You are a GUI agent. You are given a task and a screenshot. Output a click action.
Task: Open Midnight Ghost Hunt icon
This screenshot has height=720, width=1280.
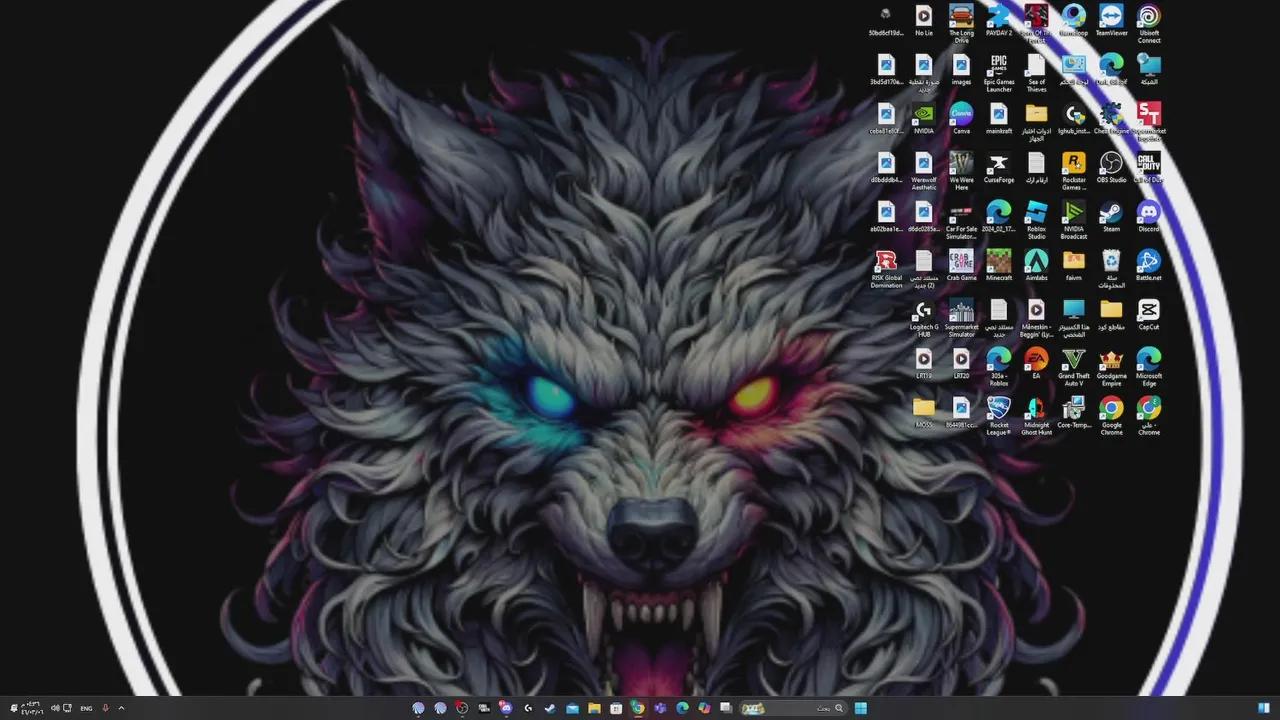pos(1036,416)
